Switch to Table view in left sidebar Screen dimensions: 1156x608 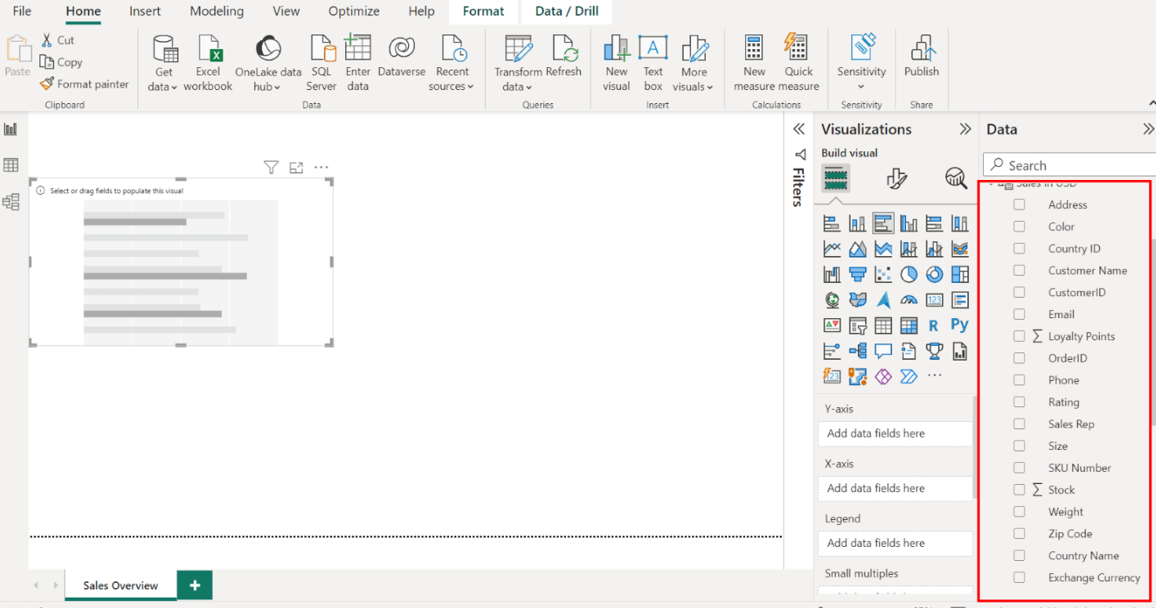pyautogui.click(x=11, y=165)
